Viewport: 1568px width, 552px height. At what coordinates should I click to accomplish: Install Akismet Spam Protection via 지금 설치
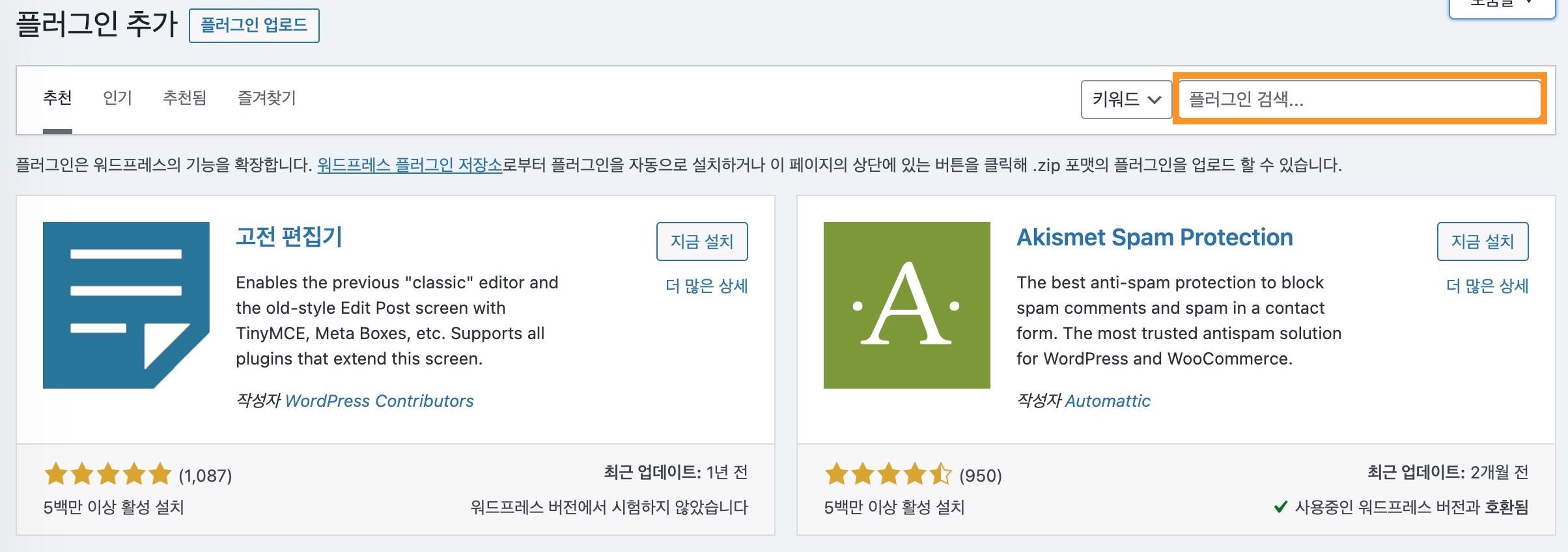click(x=1483, y=241)
